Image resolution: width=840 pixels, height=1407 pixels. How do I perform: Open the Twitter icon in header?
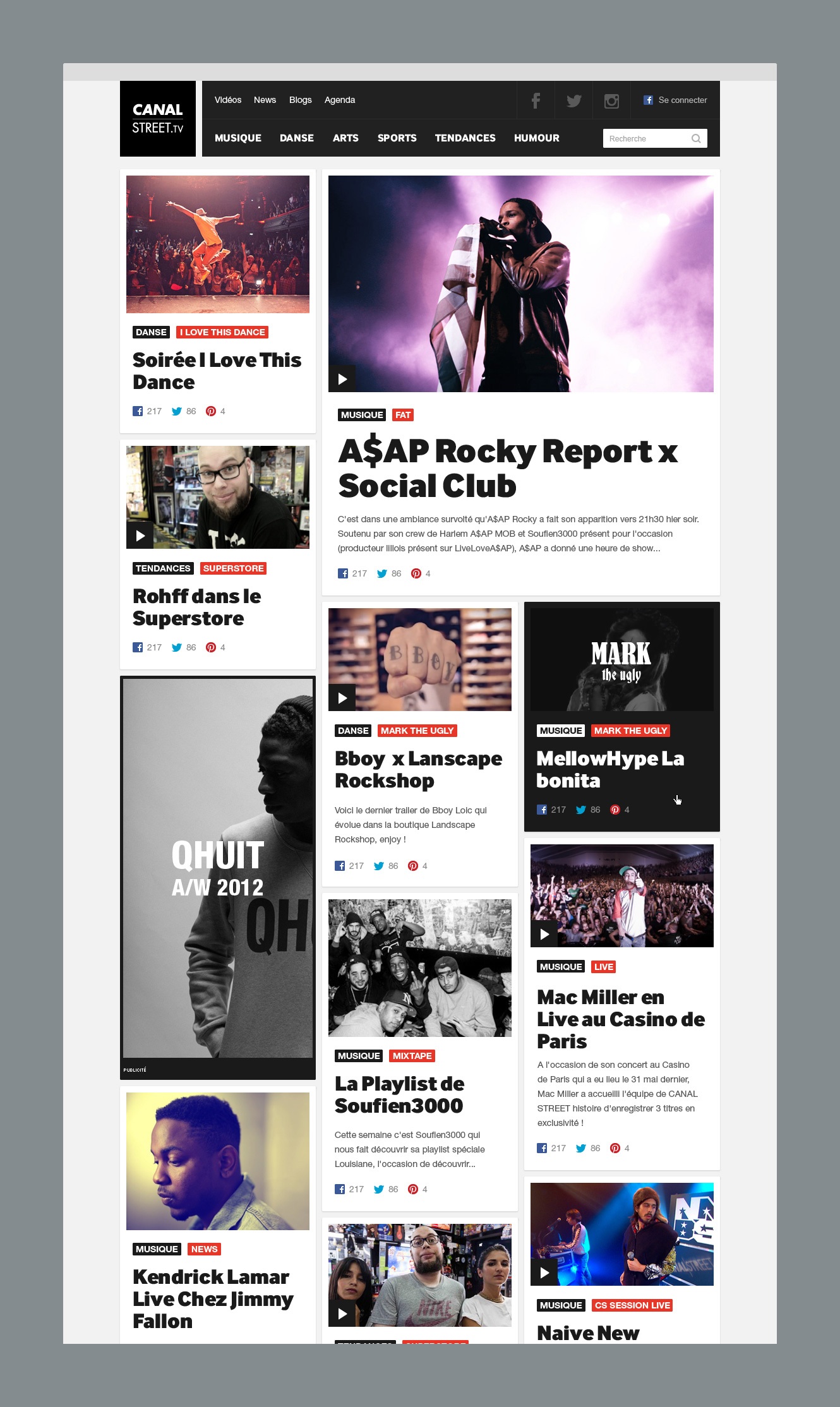pos(573,100)
